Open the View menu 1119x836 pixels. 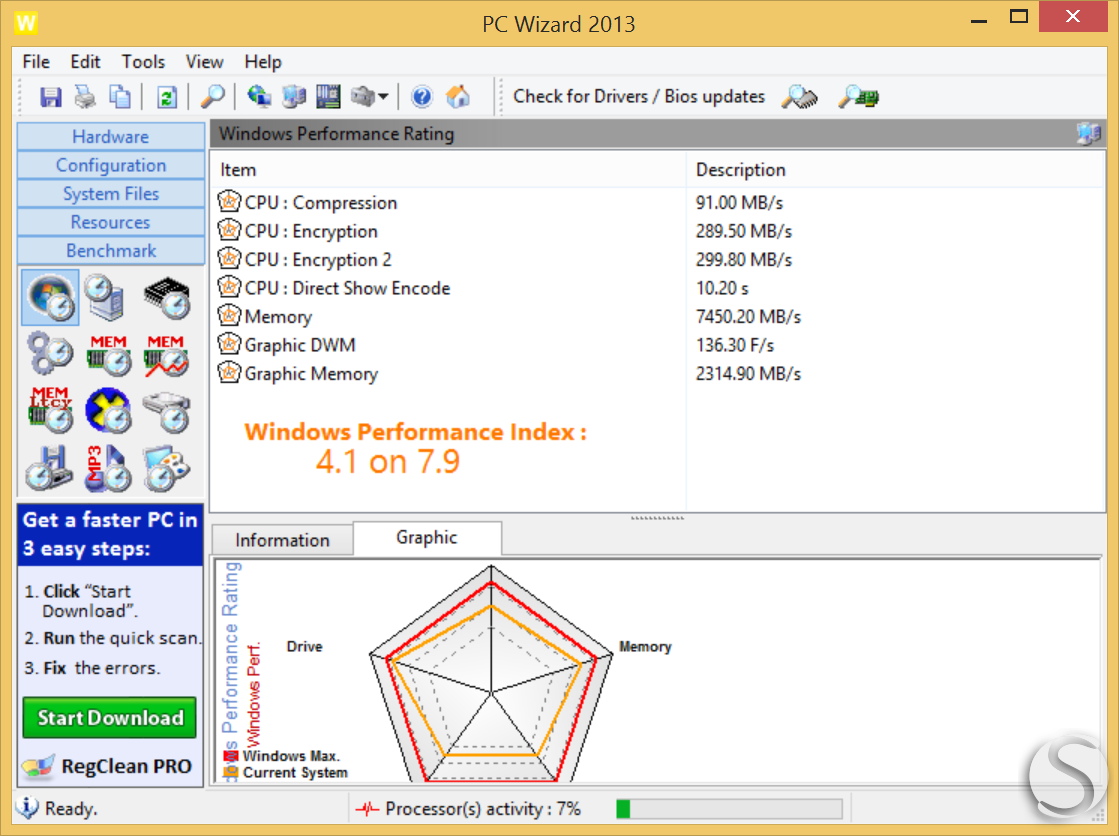tap(205, 62)
